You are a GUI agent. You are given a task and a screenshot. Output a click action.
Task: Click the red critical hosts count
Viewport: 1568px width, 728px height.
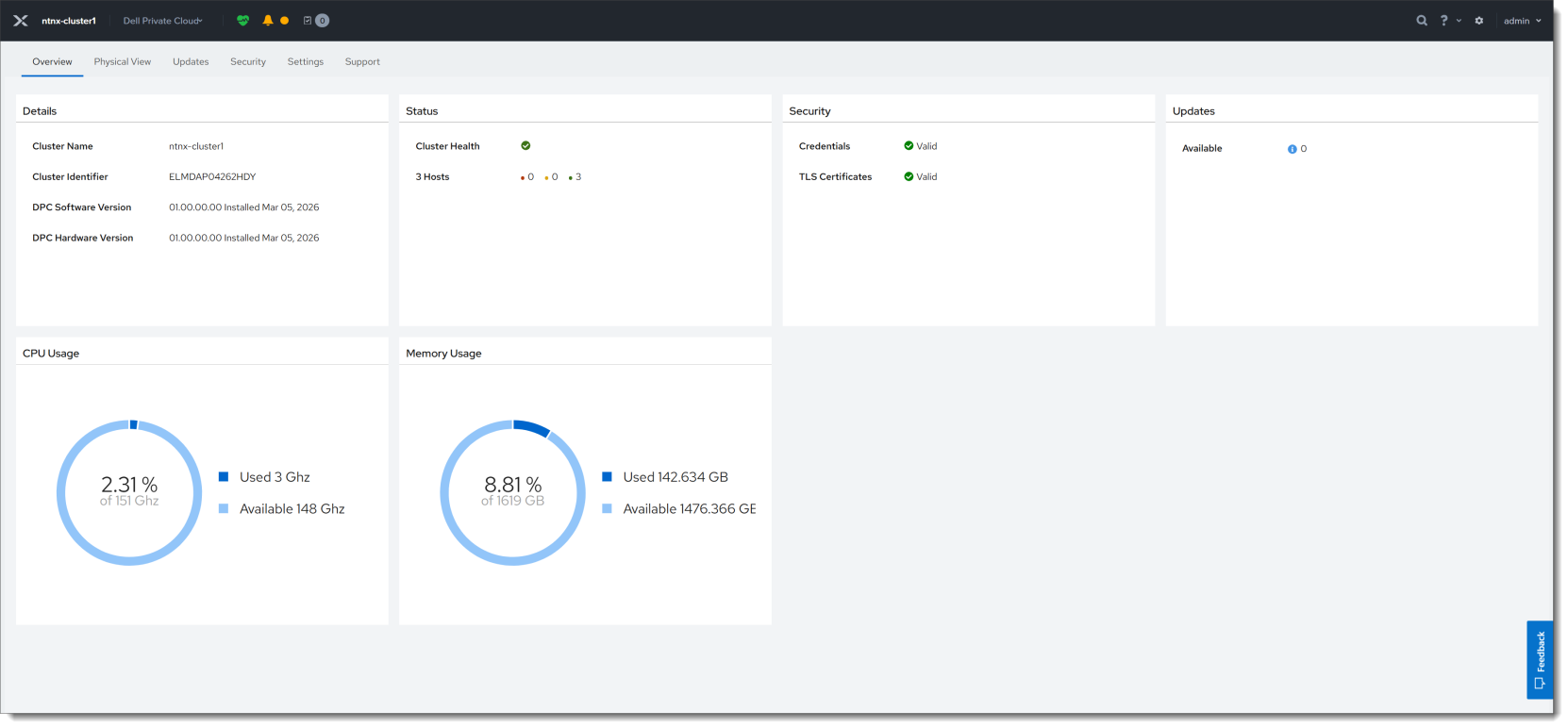tap(527, 177)
